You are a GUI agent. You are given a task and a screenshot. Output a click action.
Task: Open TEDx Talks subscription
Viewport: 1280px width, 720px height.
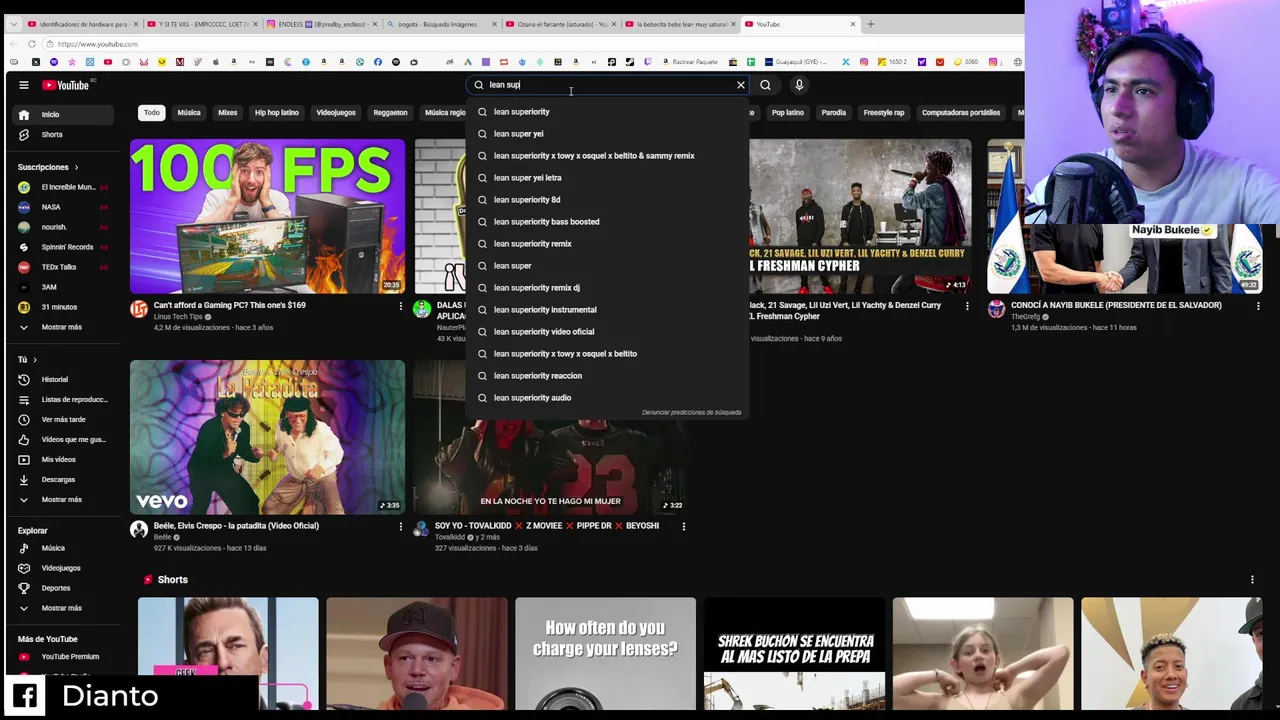pos(60,267)
